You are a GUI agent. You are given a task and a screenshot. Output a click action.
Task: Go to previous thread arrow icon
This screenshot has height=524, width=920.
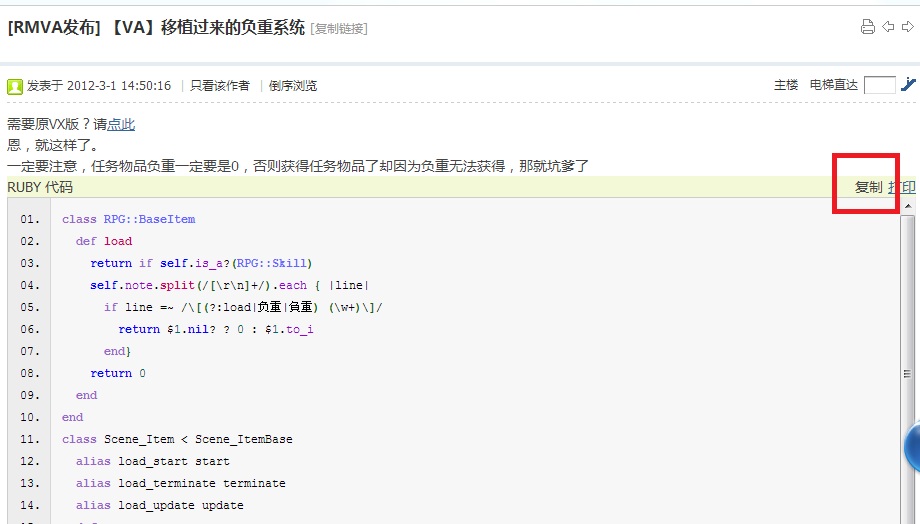pyautogui.click(x=888, y=27)
